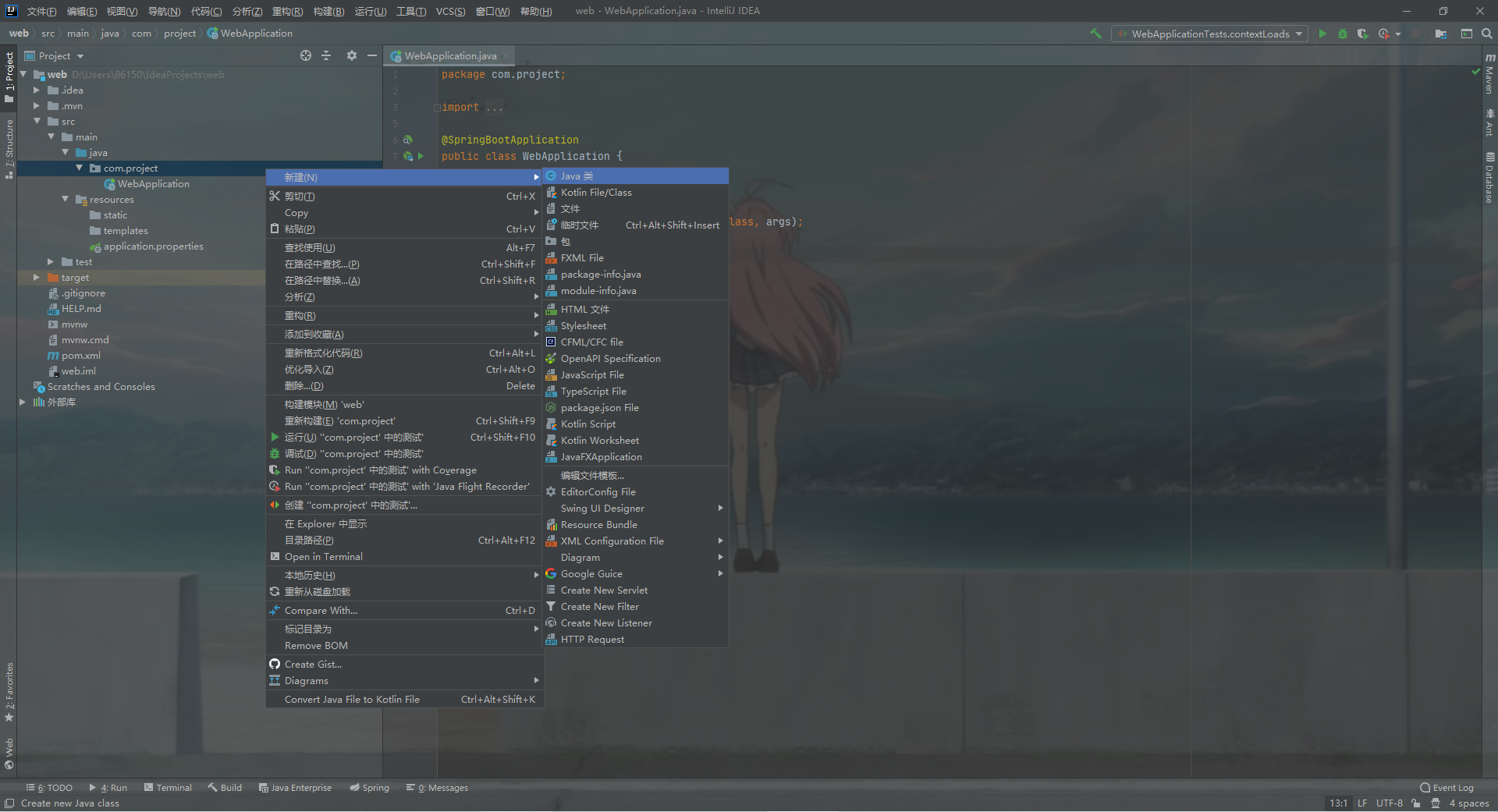Open the 6: TODO tool window
1498x812 pixels.
coord(49,788)
